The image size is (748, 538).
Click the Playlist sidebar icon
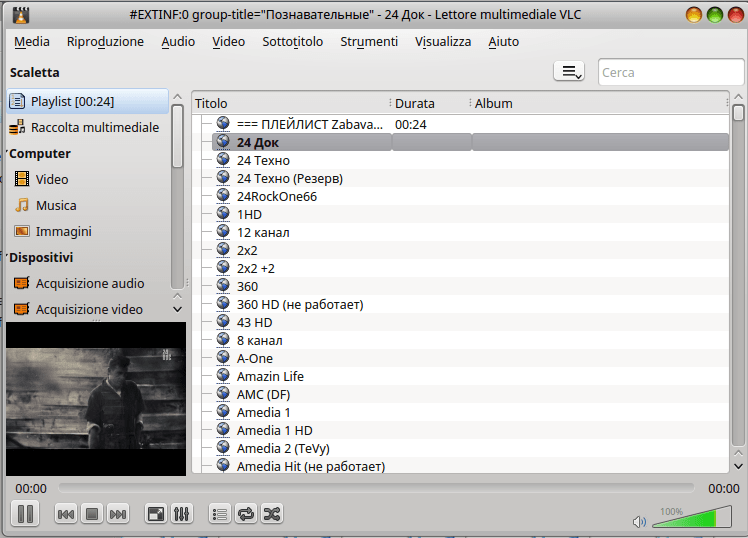17,101
